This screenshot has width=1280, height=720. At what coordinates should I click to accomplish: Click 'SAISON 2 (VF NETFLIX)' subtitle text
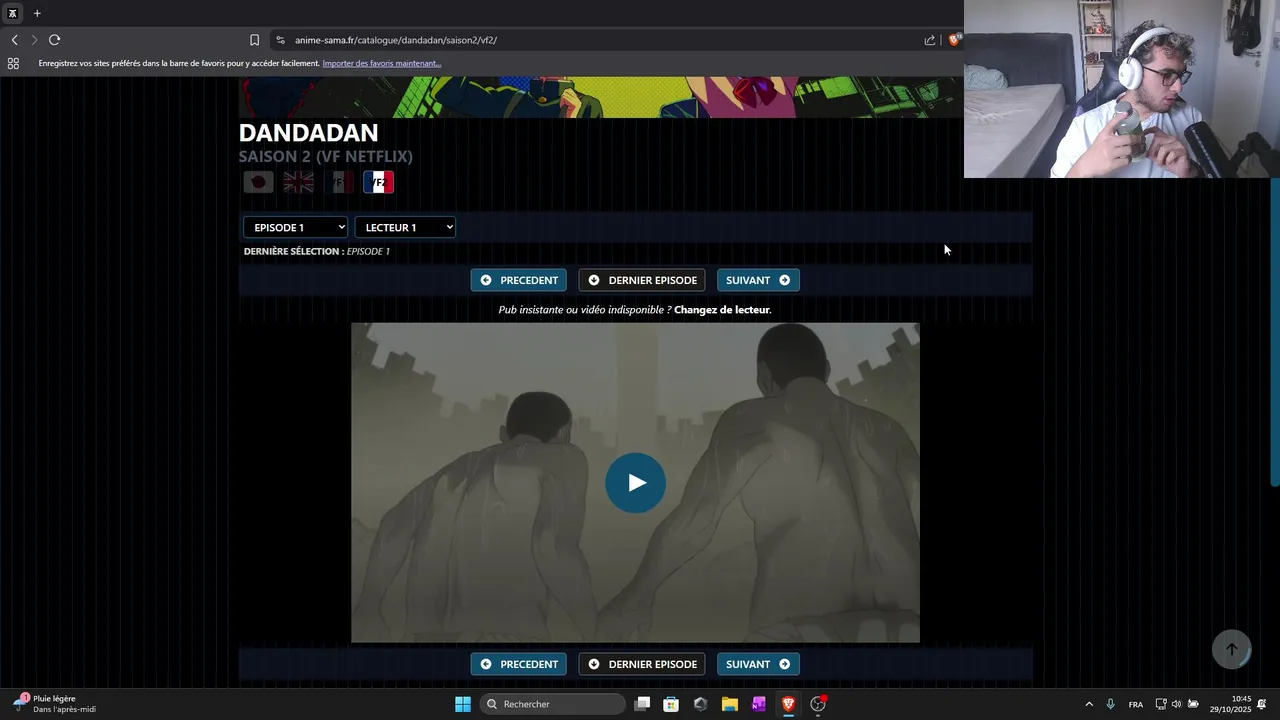tap(325, 156)
